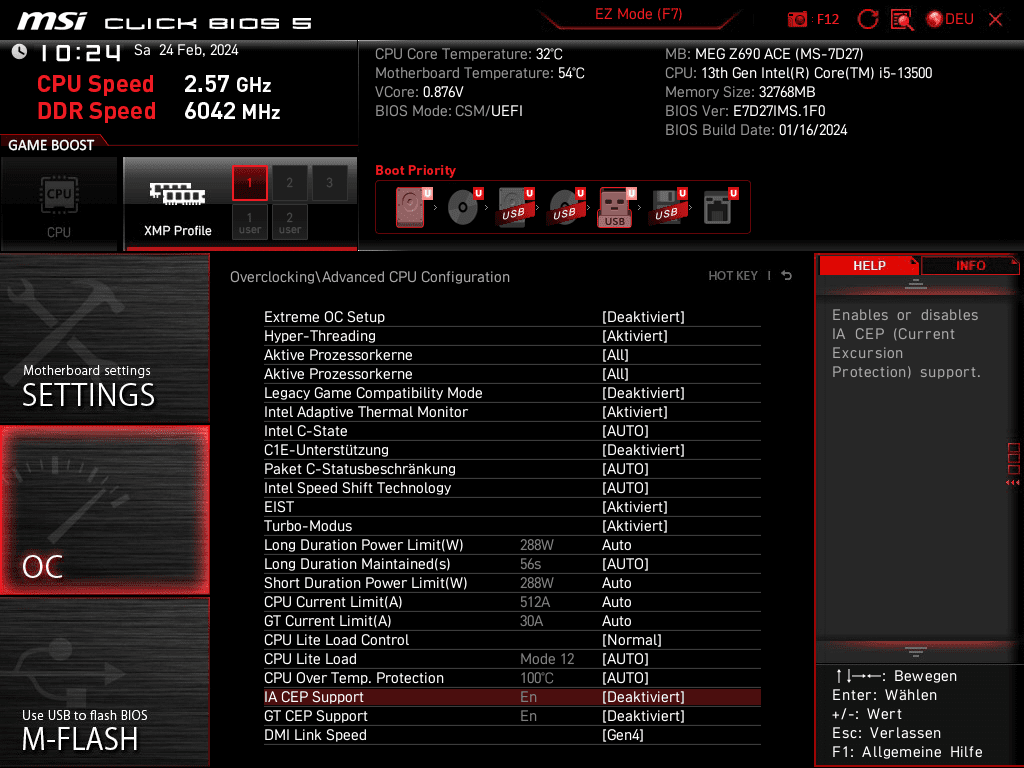Viewport: 1024px width, 768px height.
Task: Select the USB optical drive boot icon
Action: (x=566, y=207)
